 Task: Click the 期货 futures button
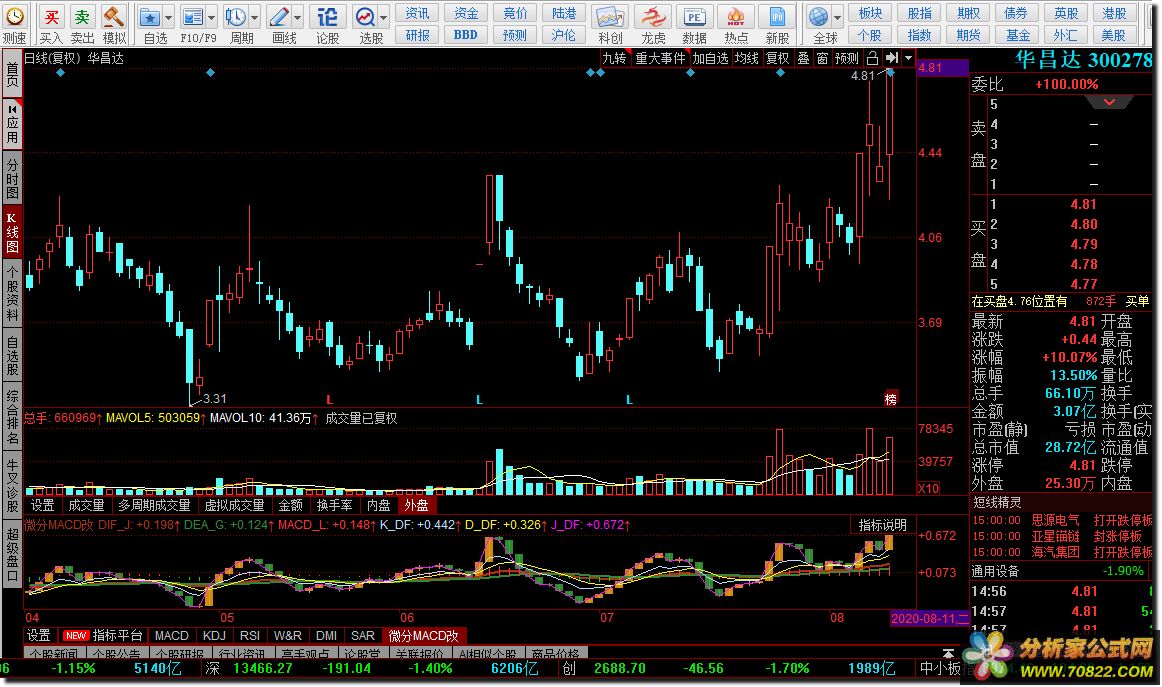click(x=968, y=35)
